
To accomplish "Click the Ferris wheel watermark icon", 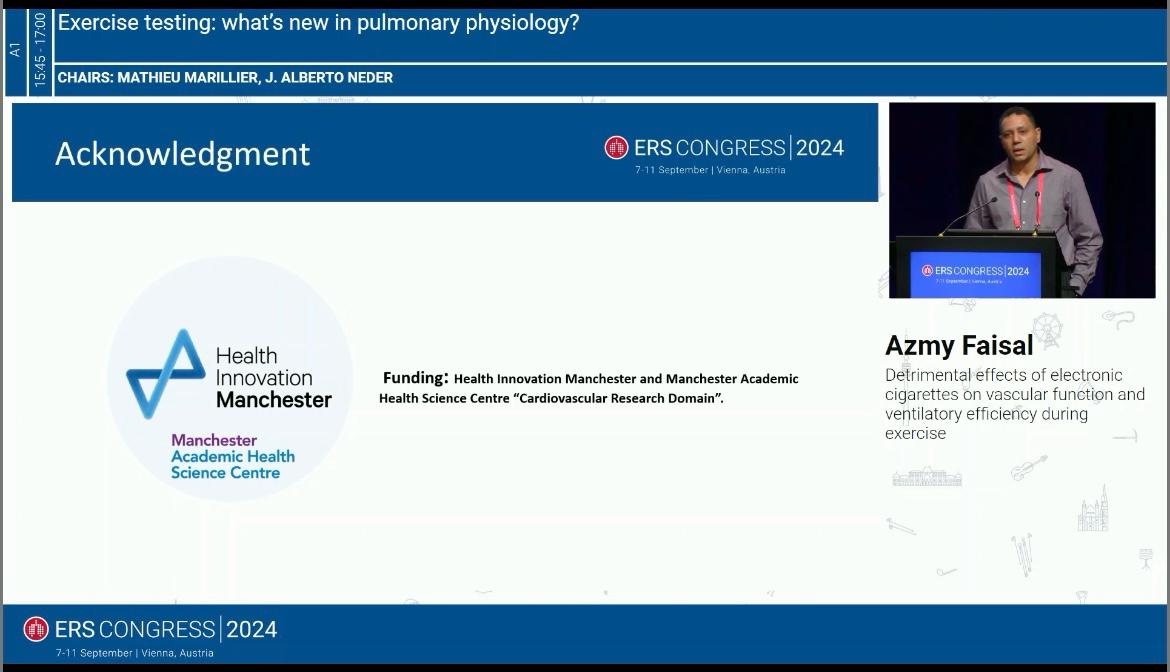I will click(x=1047, y=330).
